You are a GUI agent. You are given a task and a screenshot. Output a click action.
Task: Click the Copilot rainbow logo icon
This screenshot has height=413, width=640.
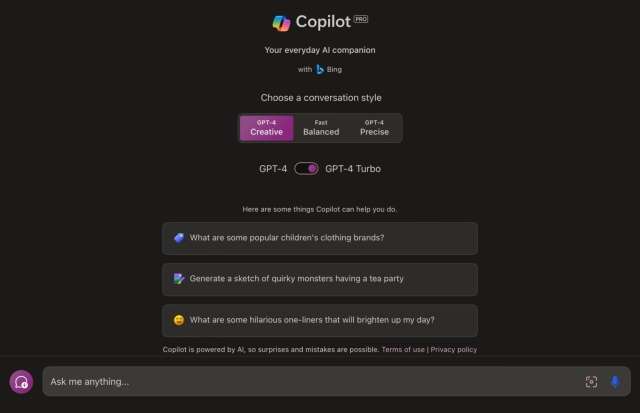coord(281,23)
